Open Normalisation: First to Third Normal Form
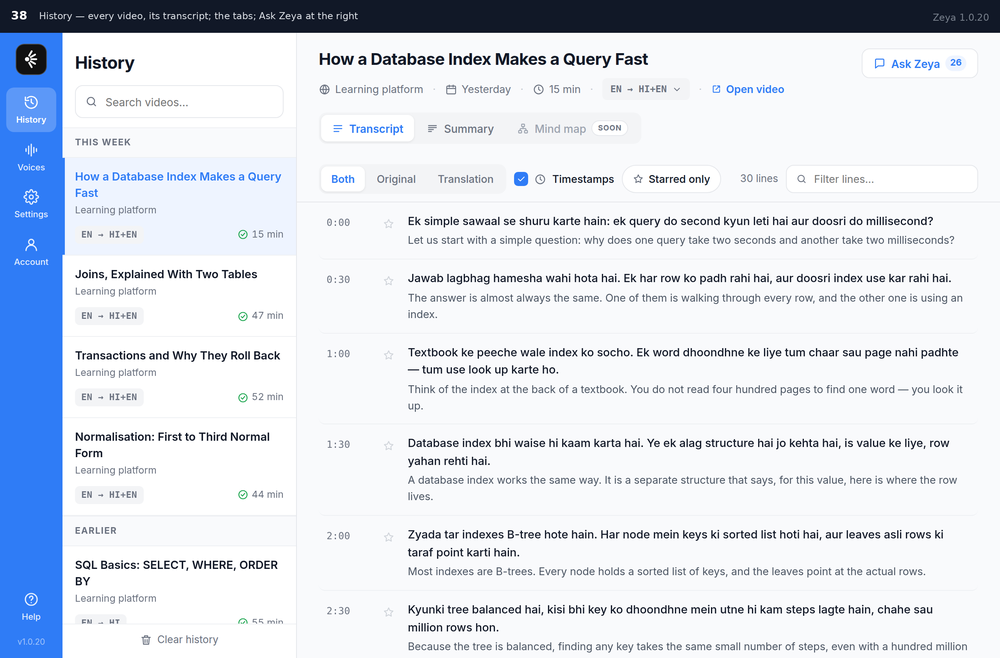The width and height of the screenshot is (1000, 658). click(x=179, y=467)
